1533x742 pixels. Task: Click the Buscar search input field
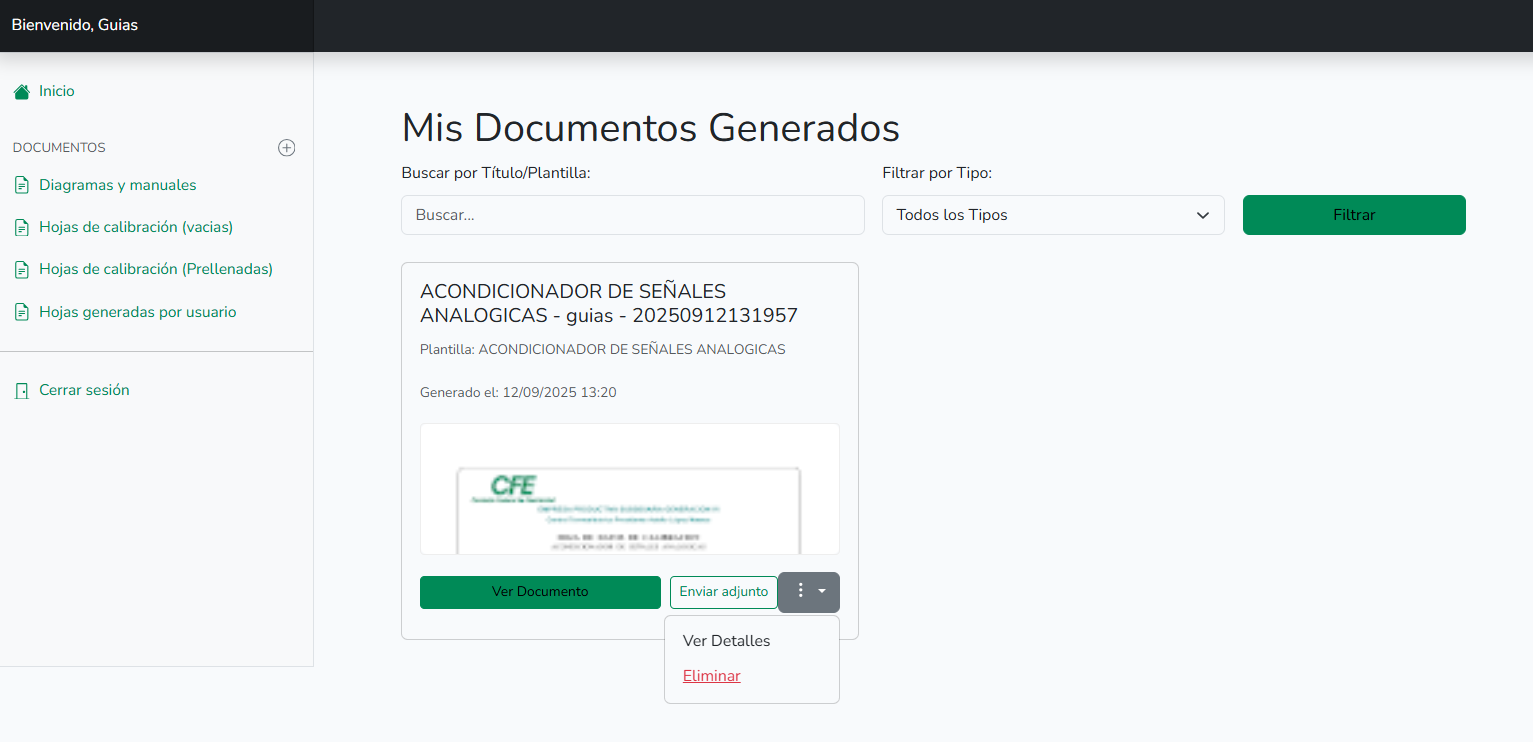[x=632, y=215]
